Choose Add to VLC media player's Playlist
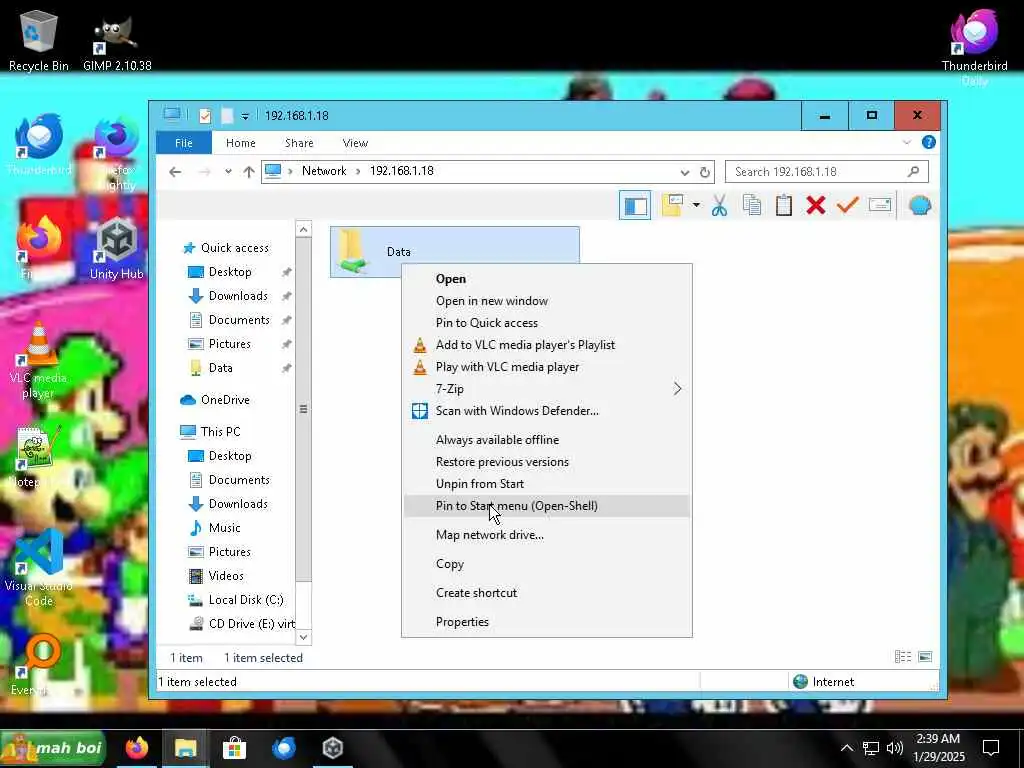The image size is (1024, 768). 547,345
